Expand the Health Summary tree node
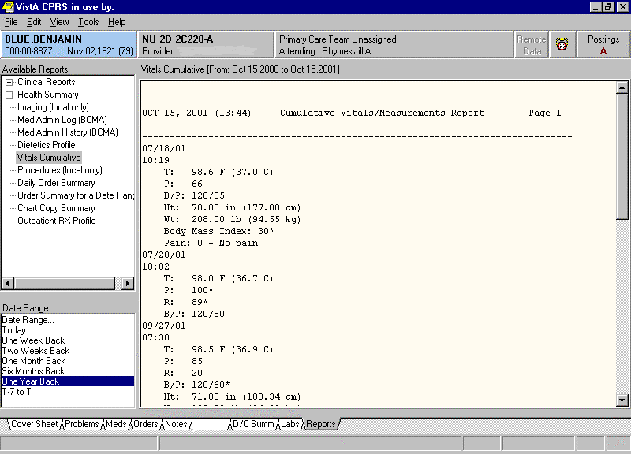631x454 pixels. point(9,95)
